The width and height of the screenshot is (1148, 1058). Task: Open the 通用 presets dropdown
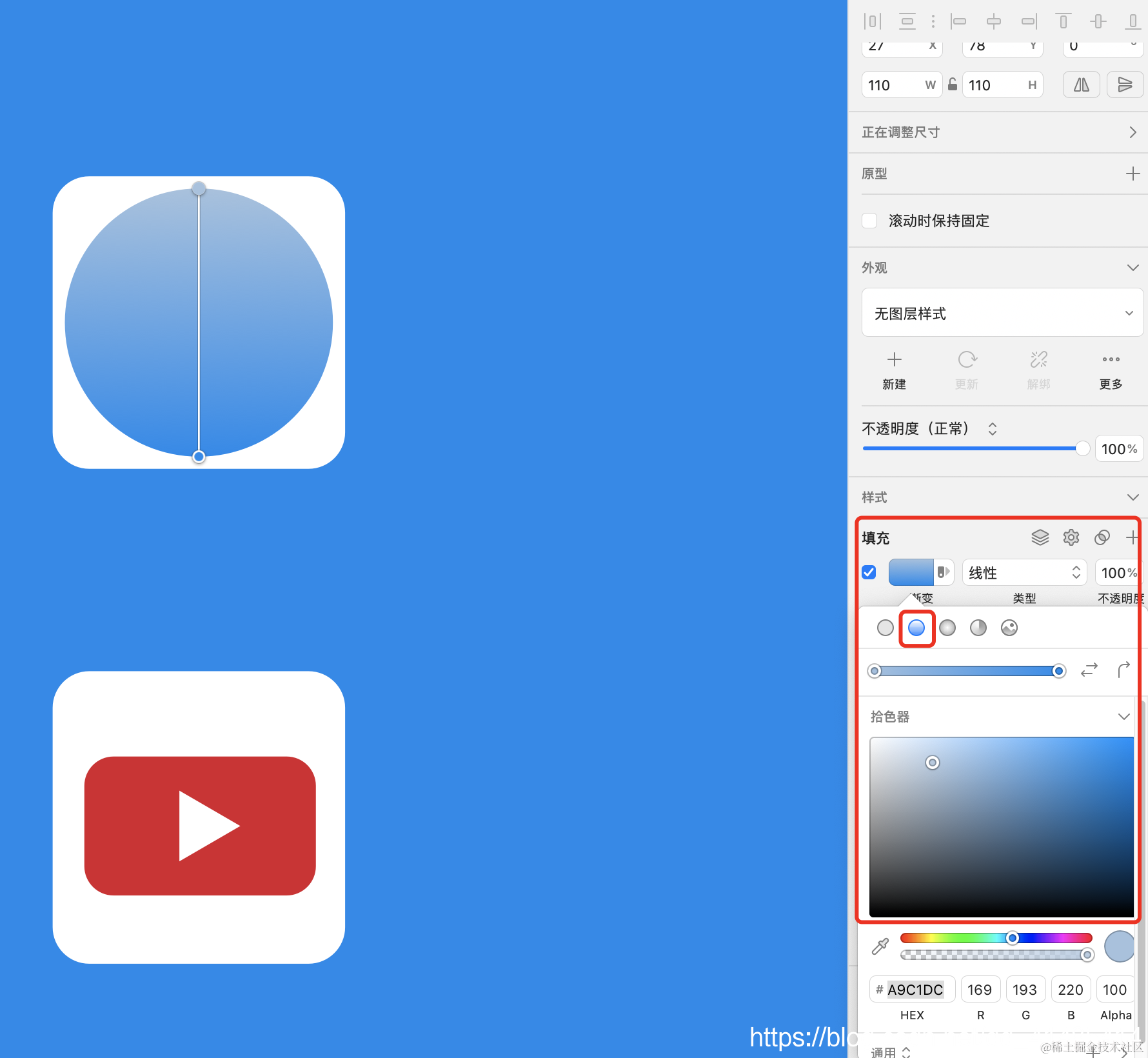click(x=891, y=1052)
